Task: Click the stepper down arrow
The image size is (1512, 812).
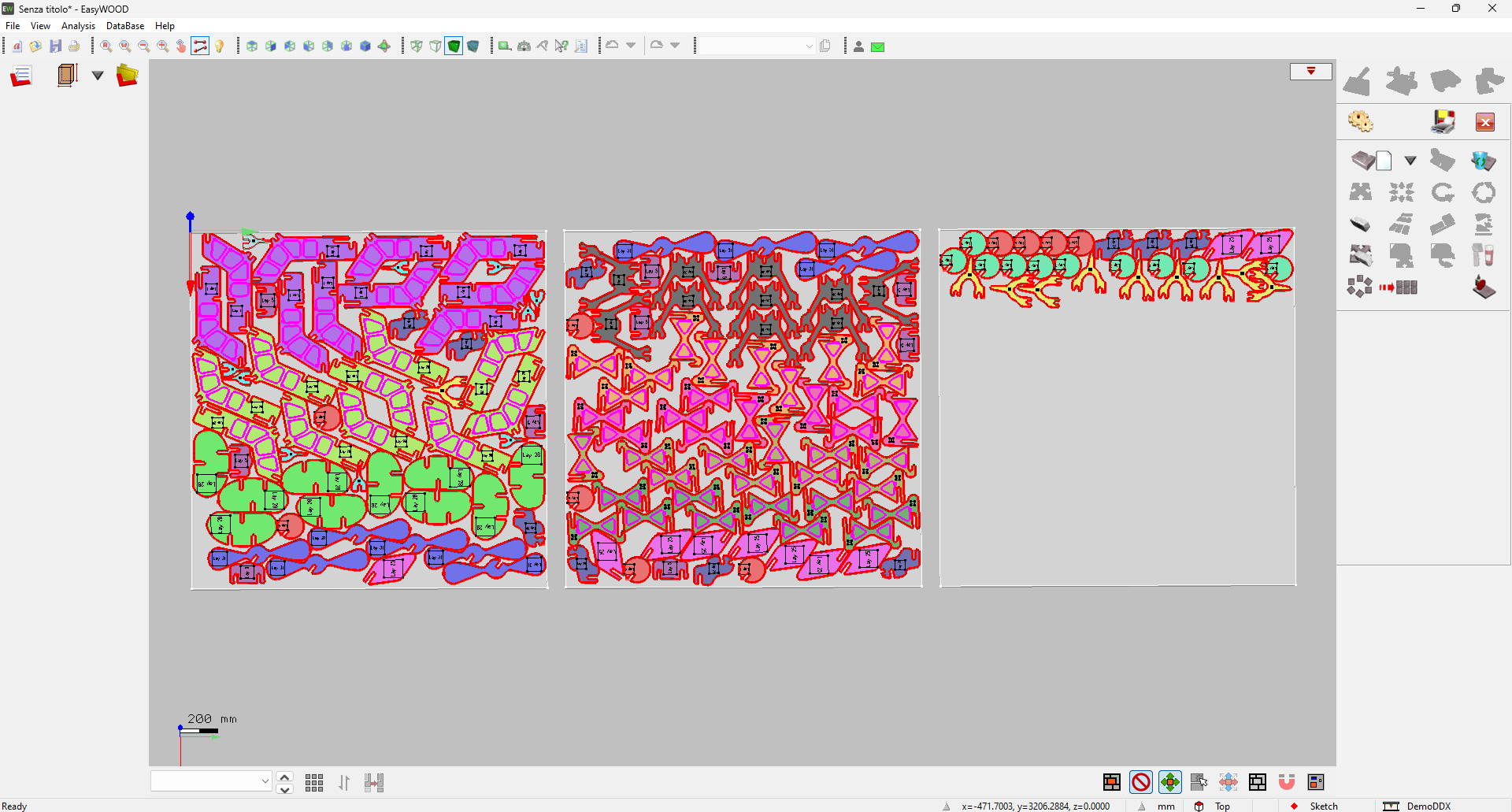Action: pos(285,789)
